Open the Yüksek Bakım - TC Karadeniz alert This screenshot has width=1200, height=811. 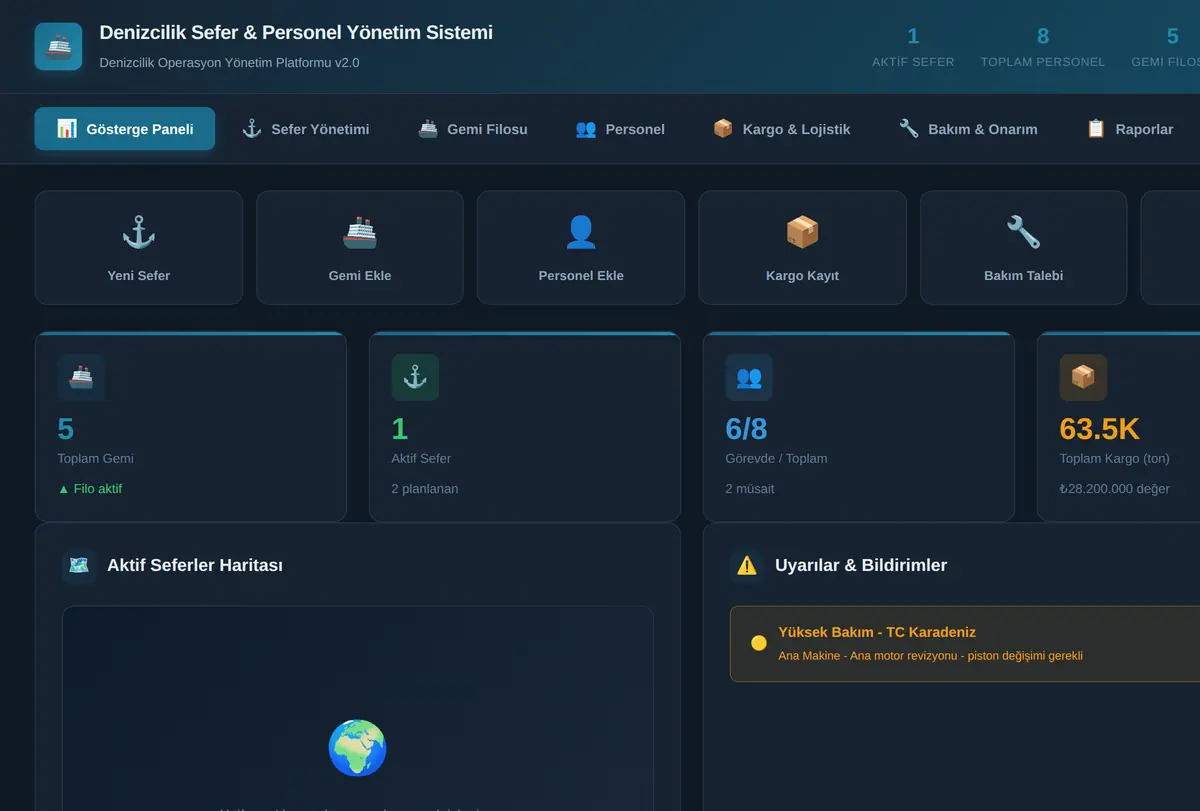pos(965,644)
